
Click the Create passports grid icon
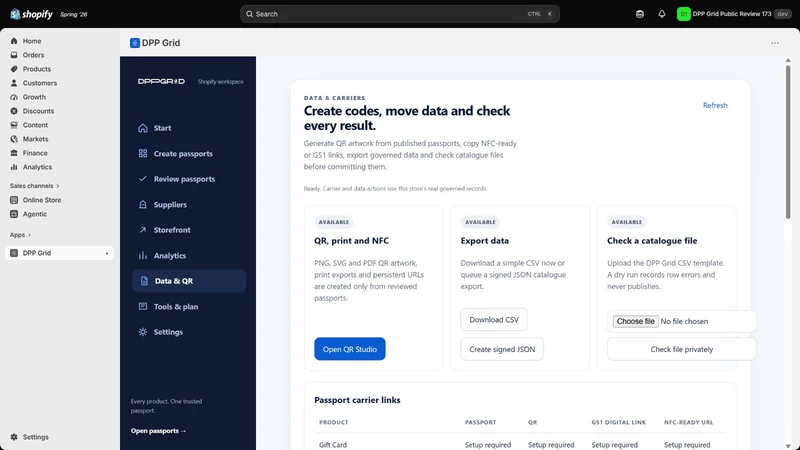coord(143,154)
